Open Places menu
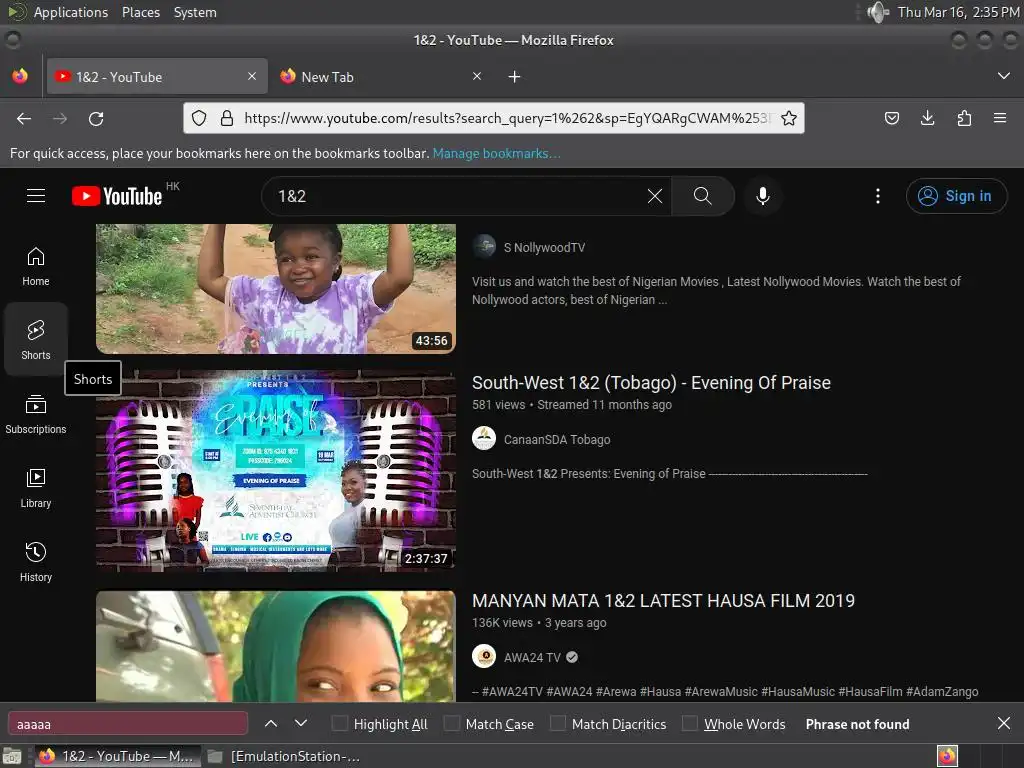The height and width of the screenshot is (768, 1024). click(x=140, y=12)
